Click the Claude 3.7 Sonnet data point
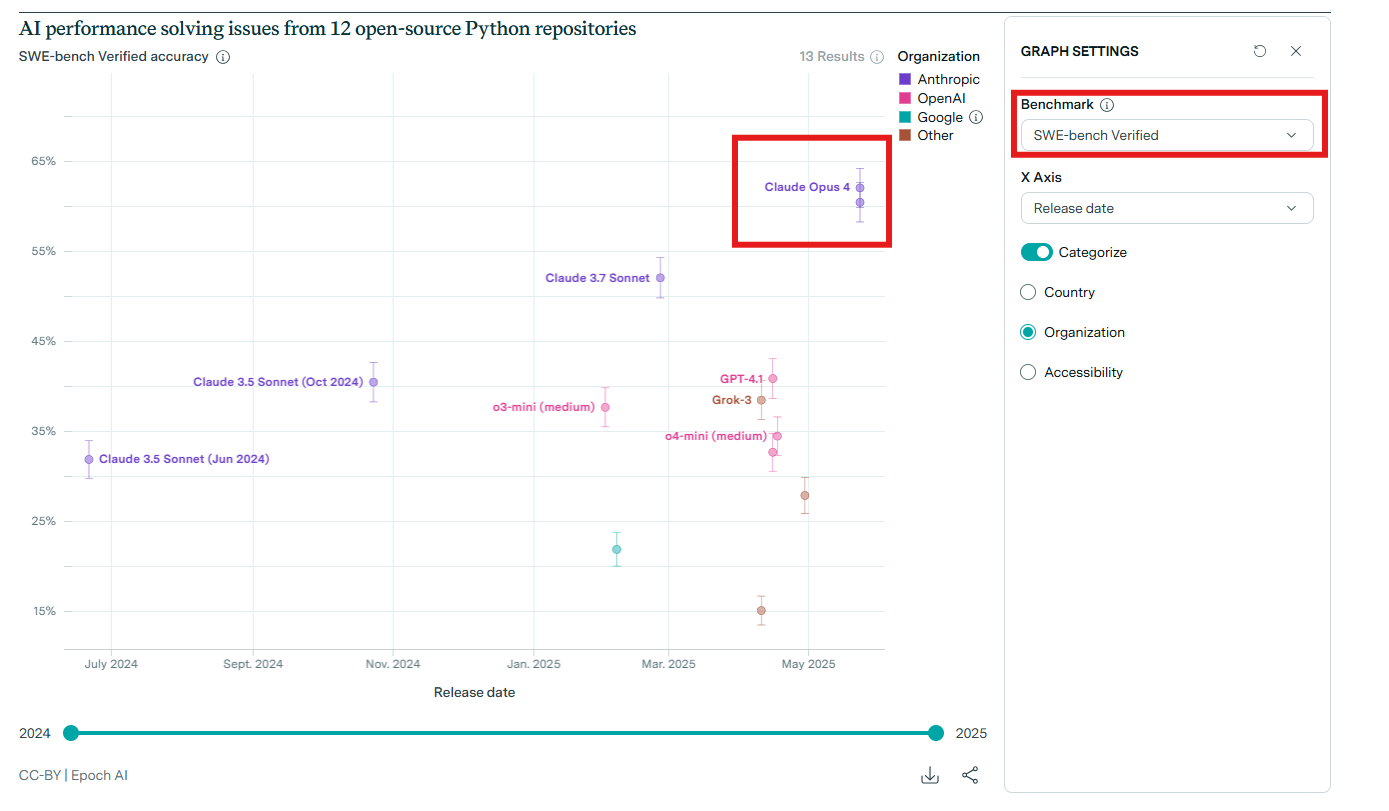1389x811 pixels. (660, 278)
